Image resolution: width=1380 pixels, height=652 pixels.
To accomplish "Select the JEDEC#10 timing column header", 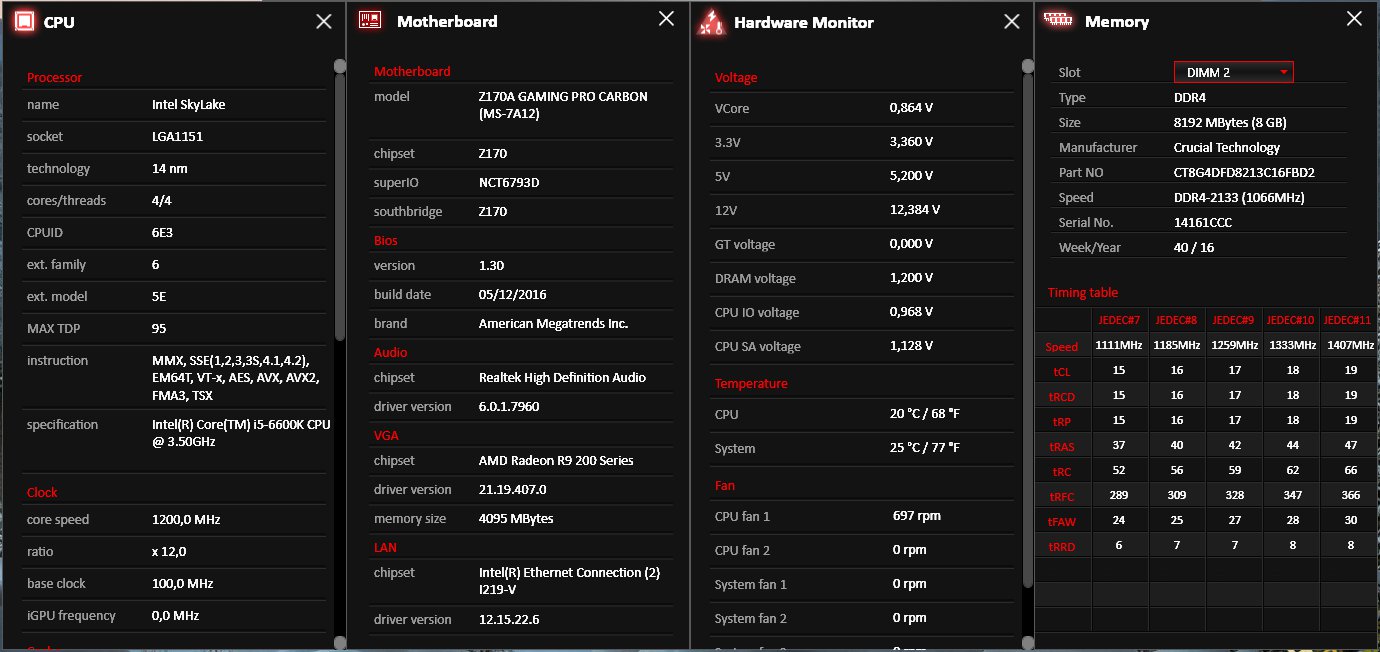I will (1290, 320).
